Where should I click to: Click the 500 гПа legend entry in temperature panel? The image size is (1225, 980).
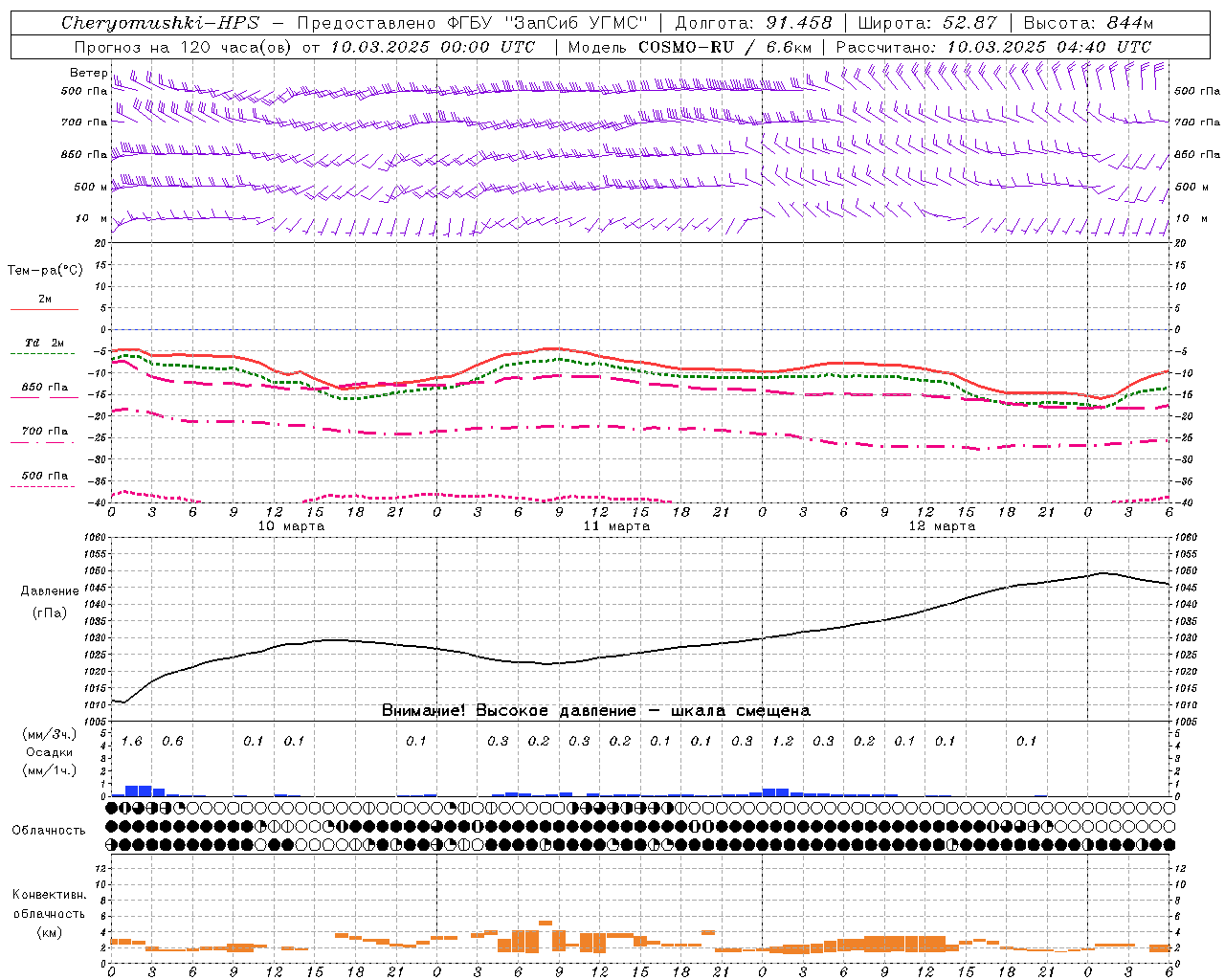[45, 476]
